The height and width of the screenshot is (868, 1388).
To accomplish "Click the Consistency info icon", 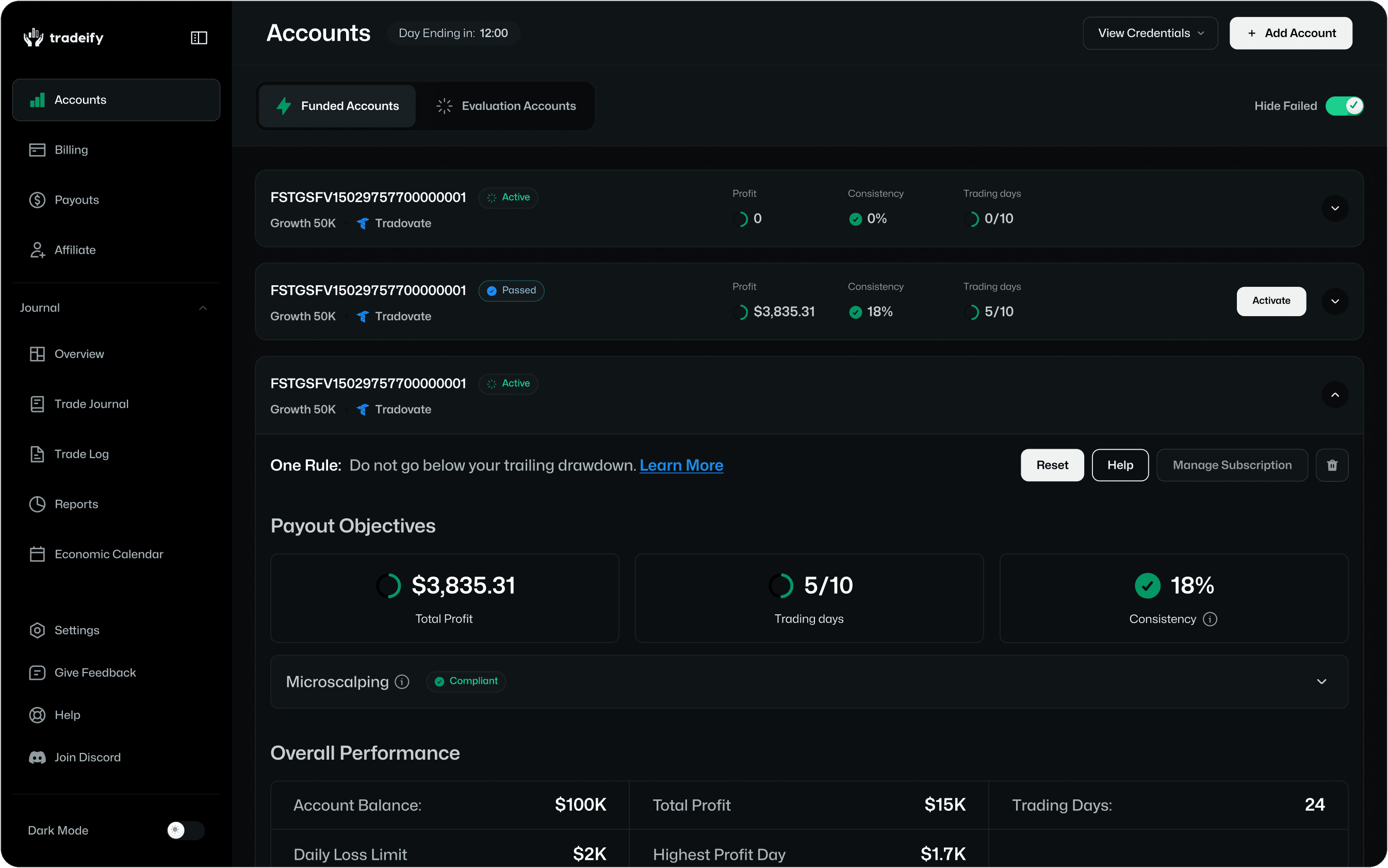I will (1210, 619).
